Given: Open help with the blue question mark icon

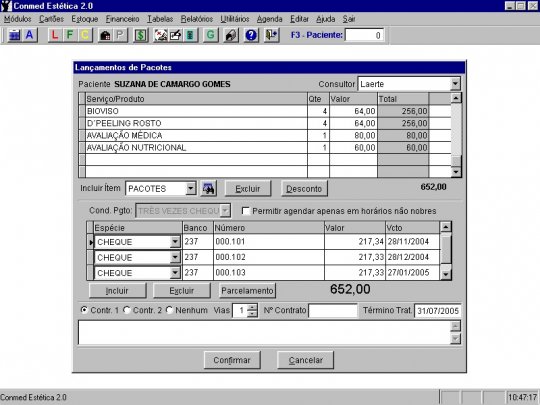Looking at the screenshot, I should tap(251, 35).
